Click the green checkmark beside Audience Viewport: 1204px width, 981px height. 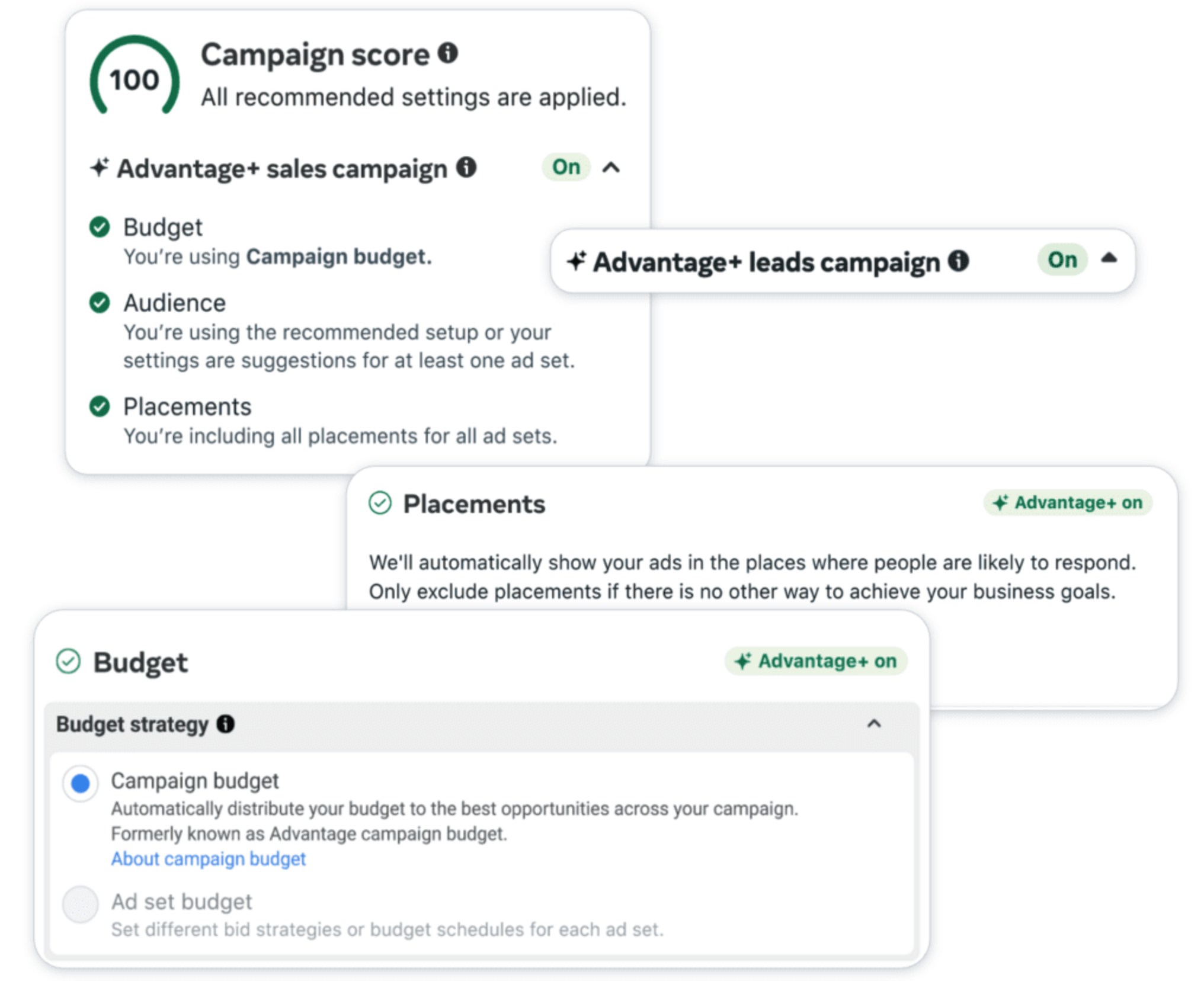100,303
